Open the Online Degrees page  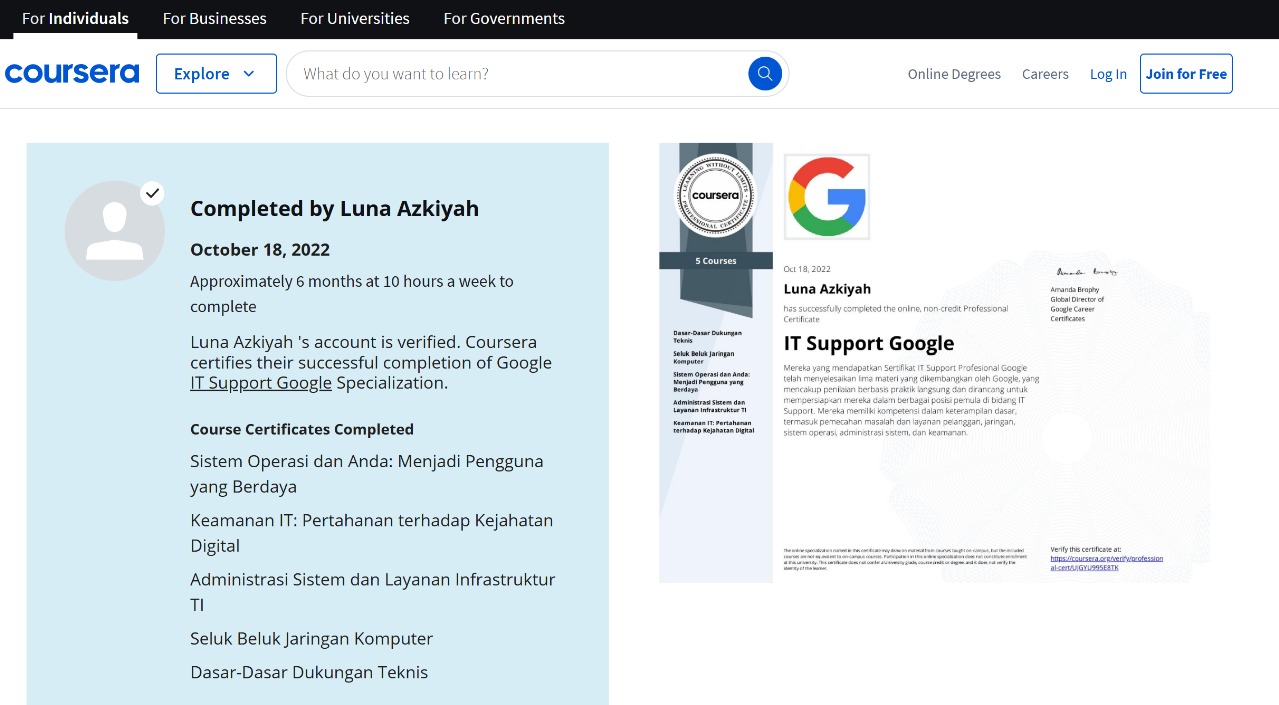(954, 74)
